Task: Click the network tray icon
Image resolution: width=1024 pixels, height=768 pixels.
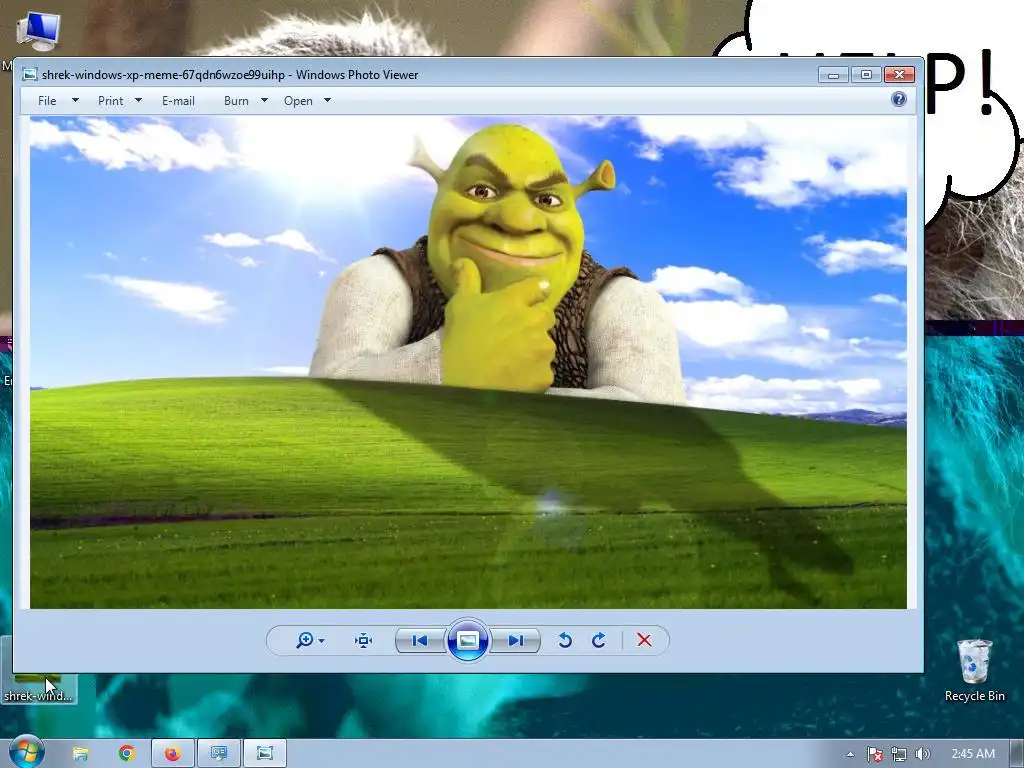Action: point(899,754)
